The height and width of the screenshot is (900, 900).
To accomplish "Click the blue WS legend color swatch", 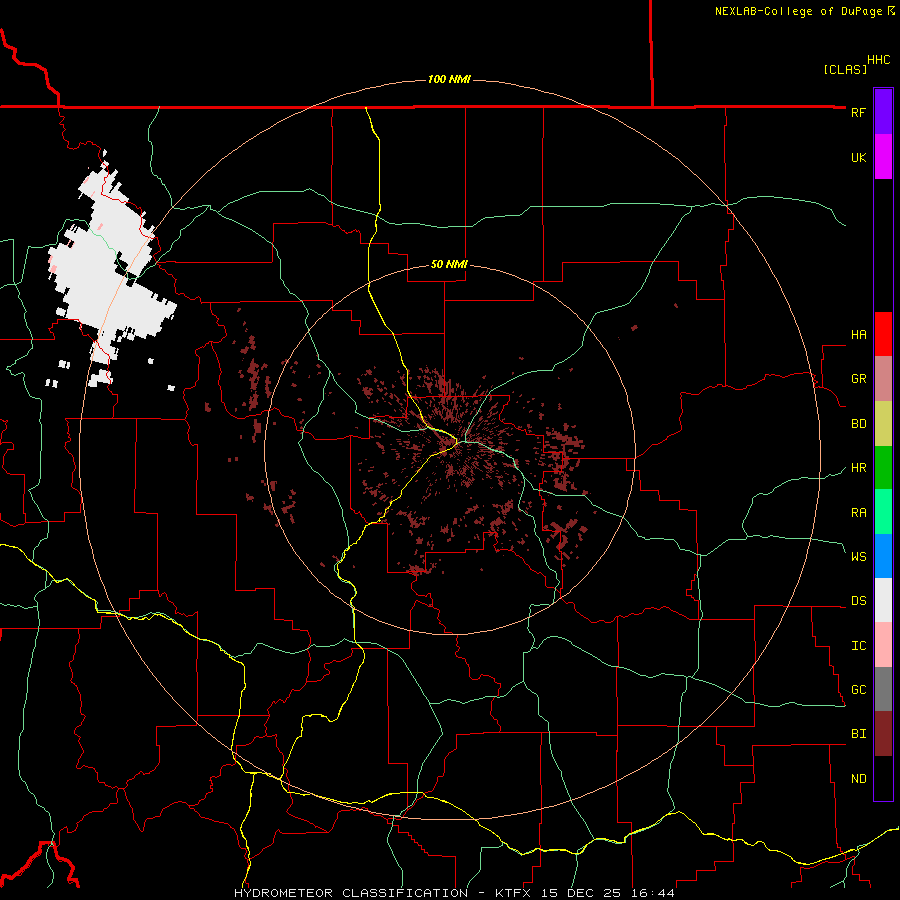I will pyautogui.click(x=883, y=556).
